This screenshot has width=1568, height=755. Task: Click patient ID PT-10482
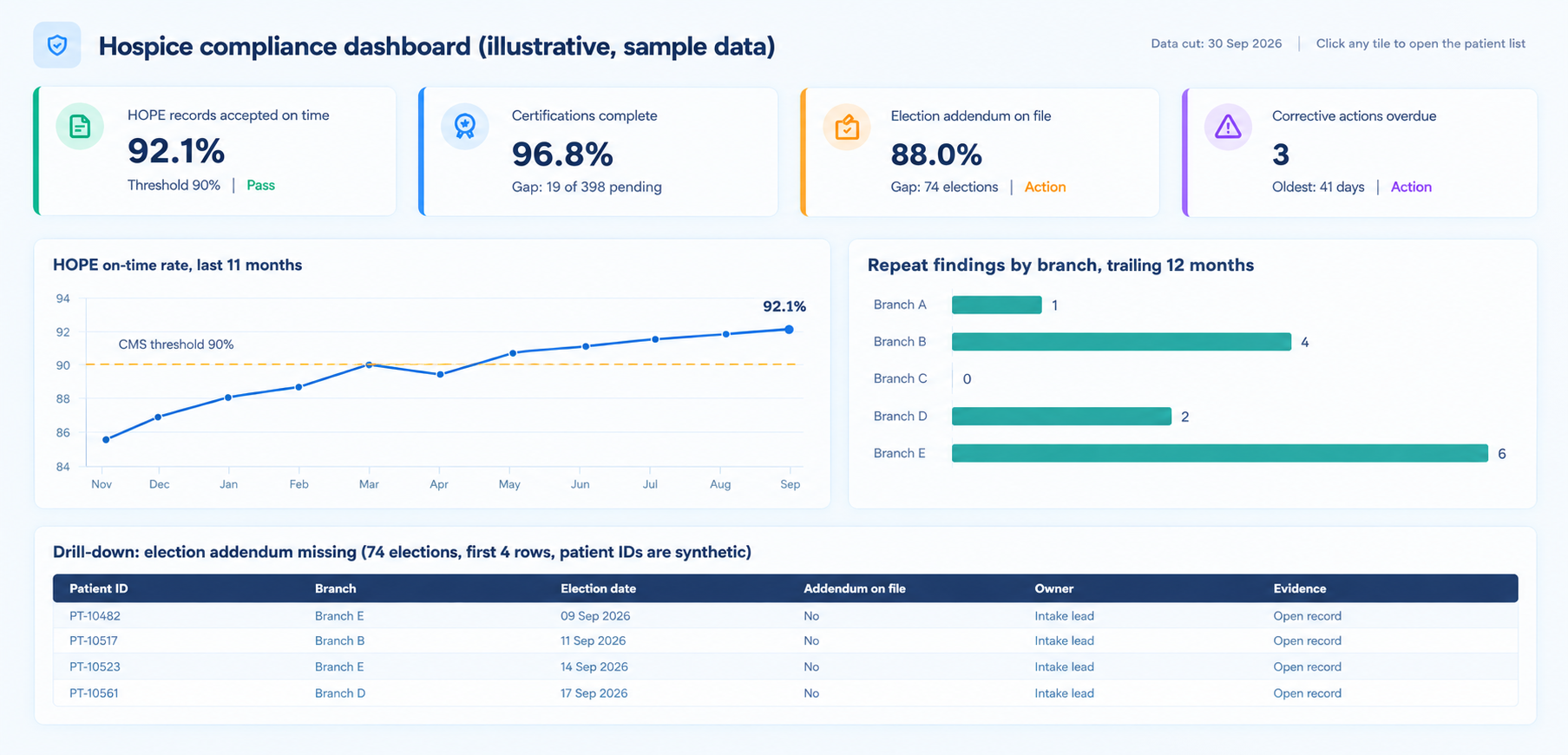[x=95, y=616]
